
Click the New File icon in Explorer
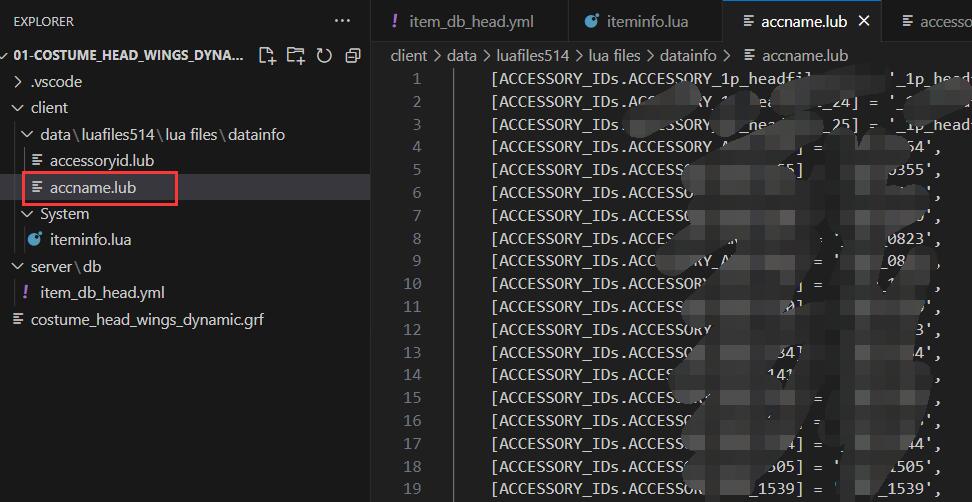coord(267,56)
